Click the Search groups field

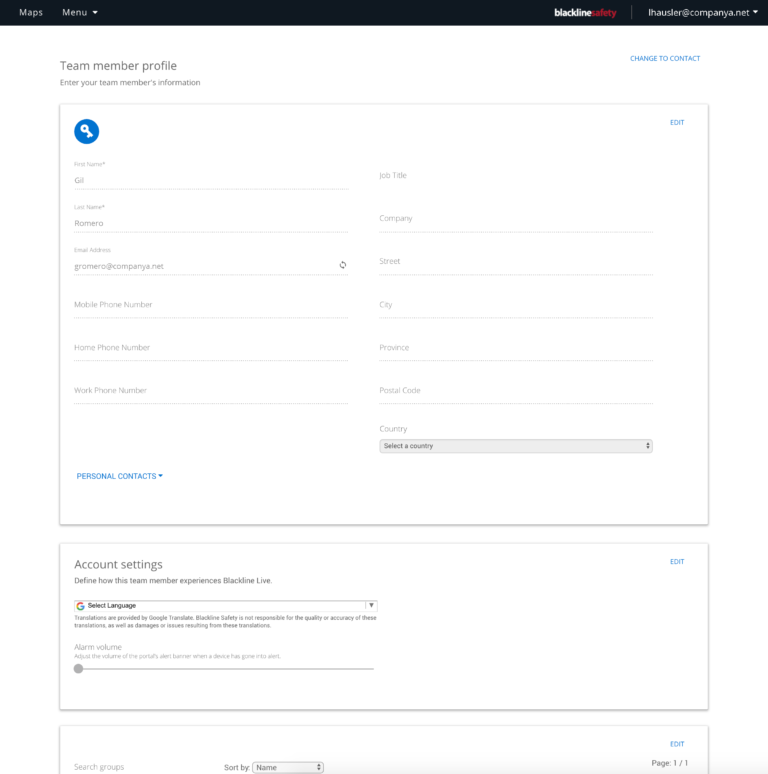click(x=130, y=767)
